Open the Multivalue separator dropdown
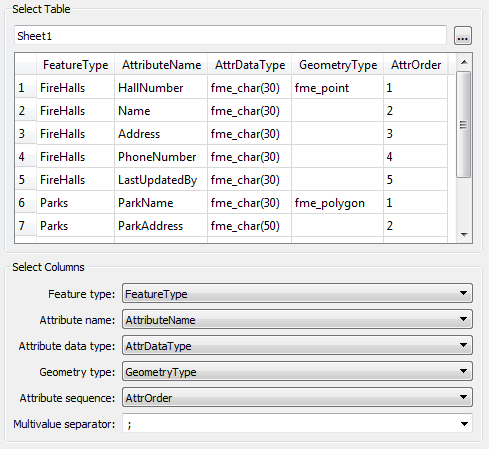The image size is (489, 449). click(x=297, y=423)
